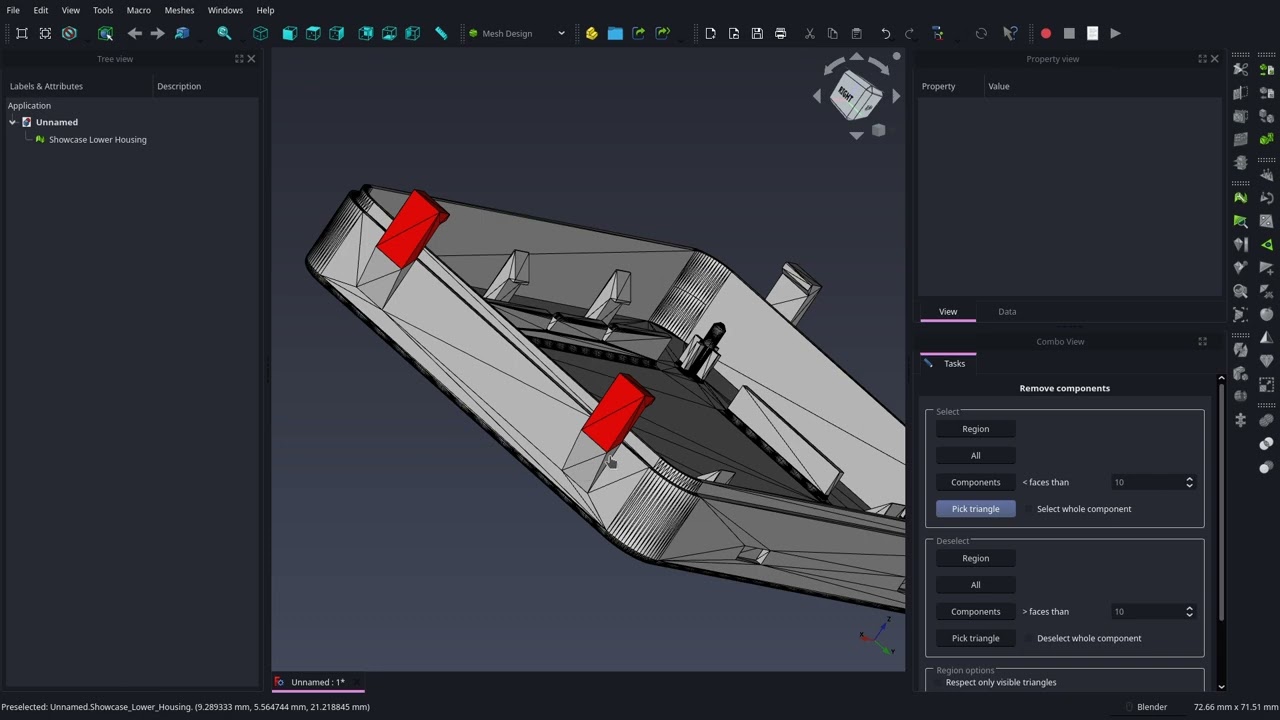Click the Select All button
The image size is (1280, 720).
tap(975, 455)
